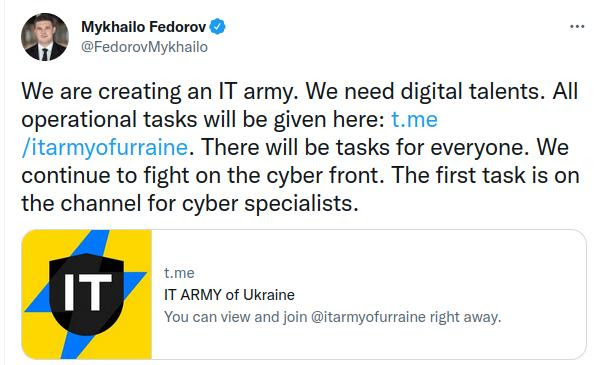This screenshot has width=597, height=365.
Task: Follow the t.me link in tweet text
Action: pyautogui.click(x=414, y=119)
